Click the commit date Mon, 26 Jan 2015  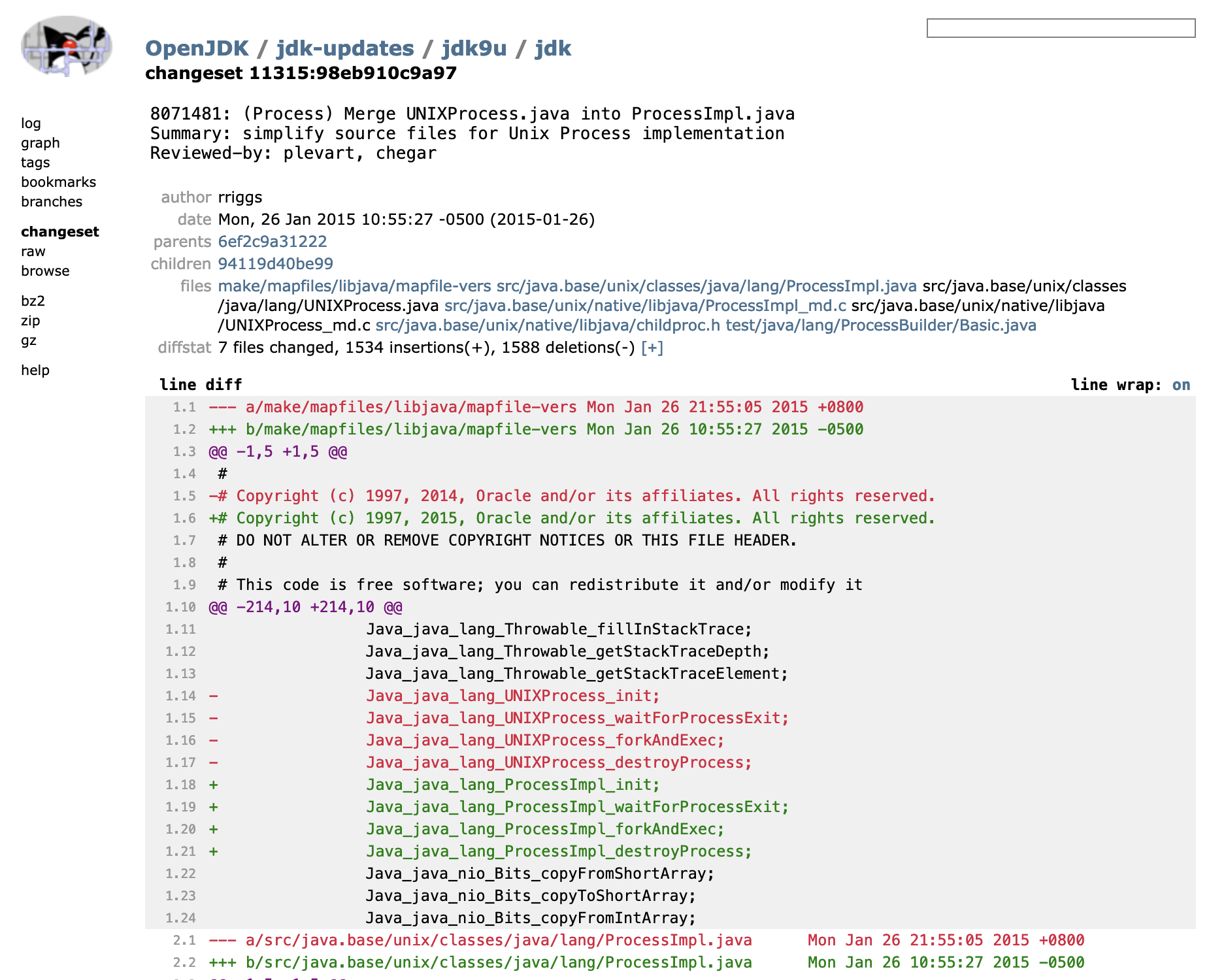(x=406, y=220)
